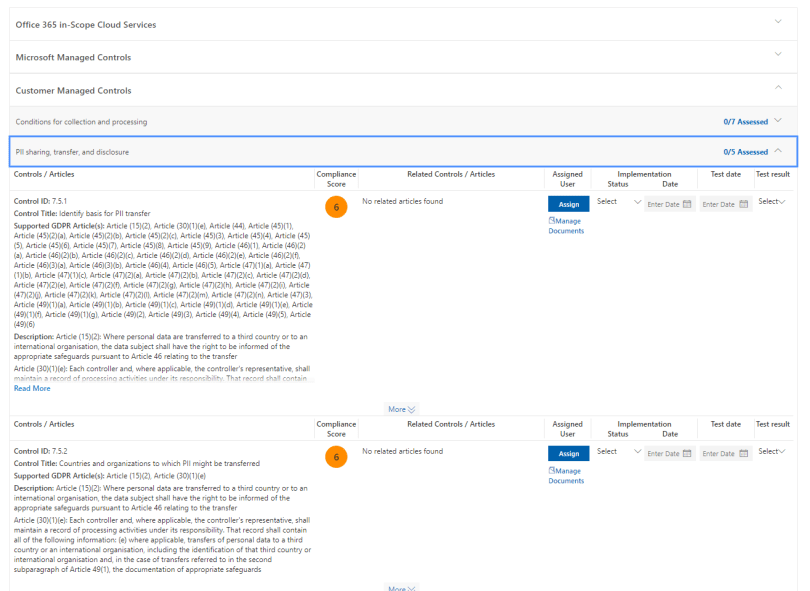Image resolution: width=810 pixels, height=591 pixels.
Task: Expand More below control 7.5.1 details
Action: coord(400,409)
